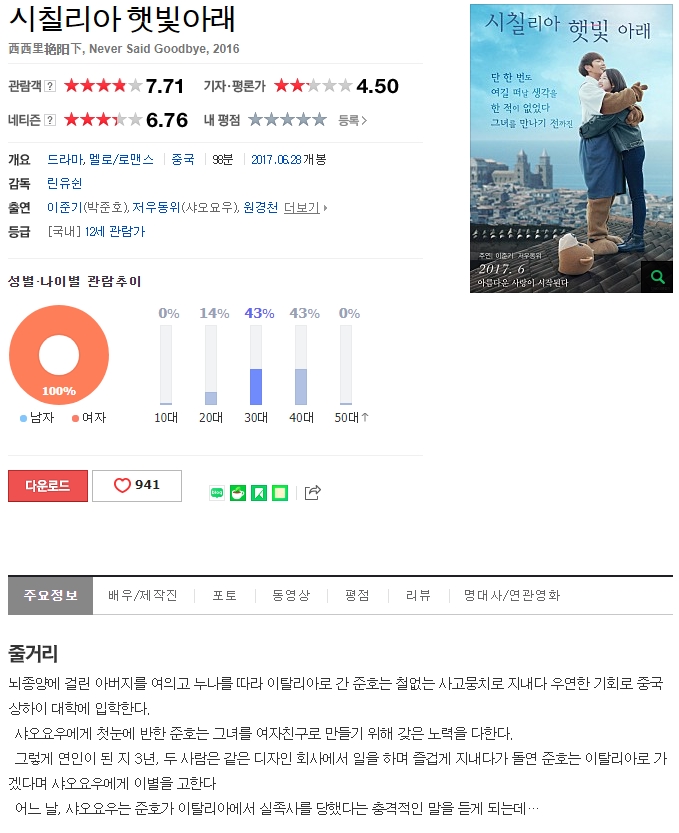Open the 포토 tab
The image size is (679, 833).
coord(225,596)
